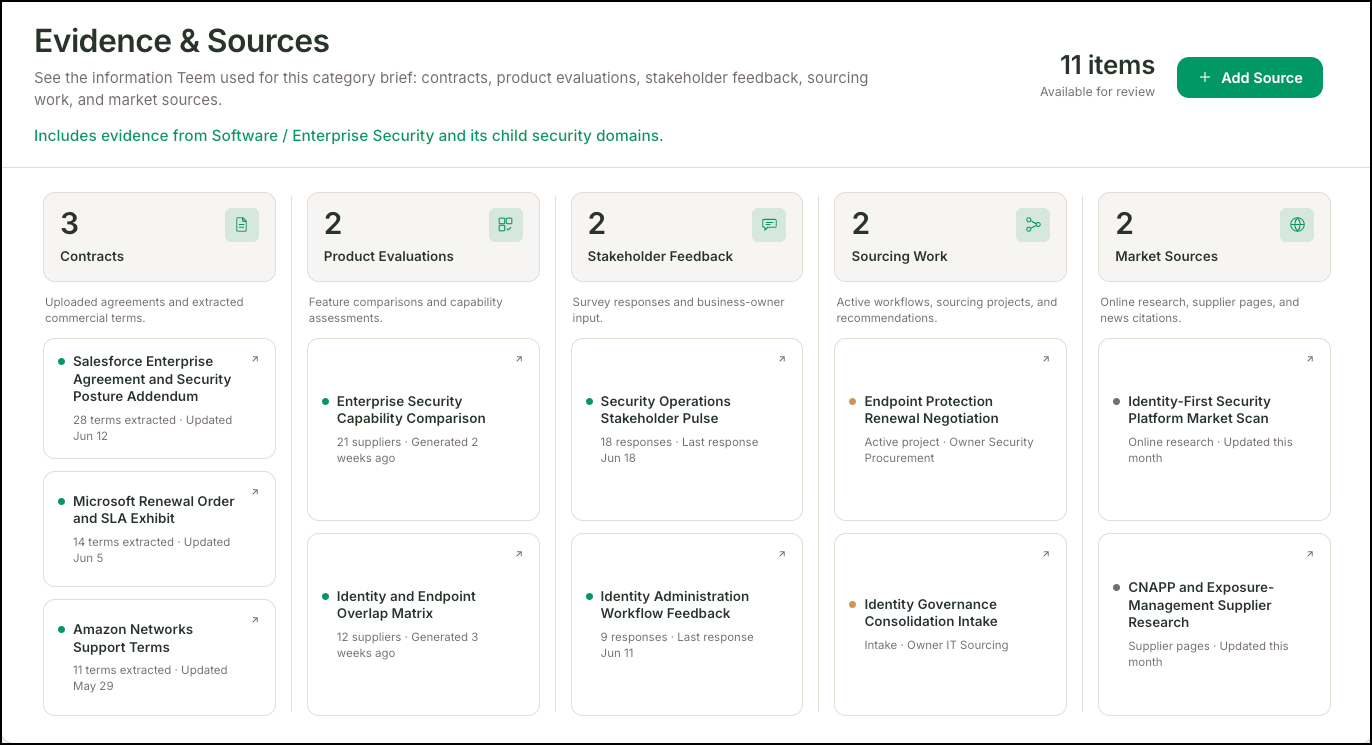Click the Add Source button
1372x745 pixels.
tap(1249, 77)
